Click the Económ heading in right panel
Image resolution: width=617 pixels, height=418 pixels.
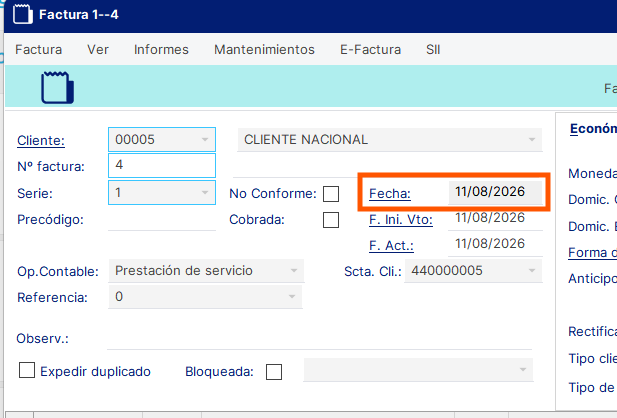pyautogui.click(x=593, y=129)
